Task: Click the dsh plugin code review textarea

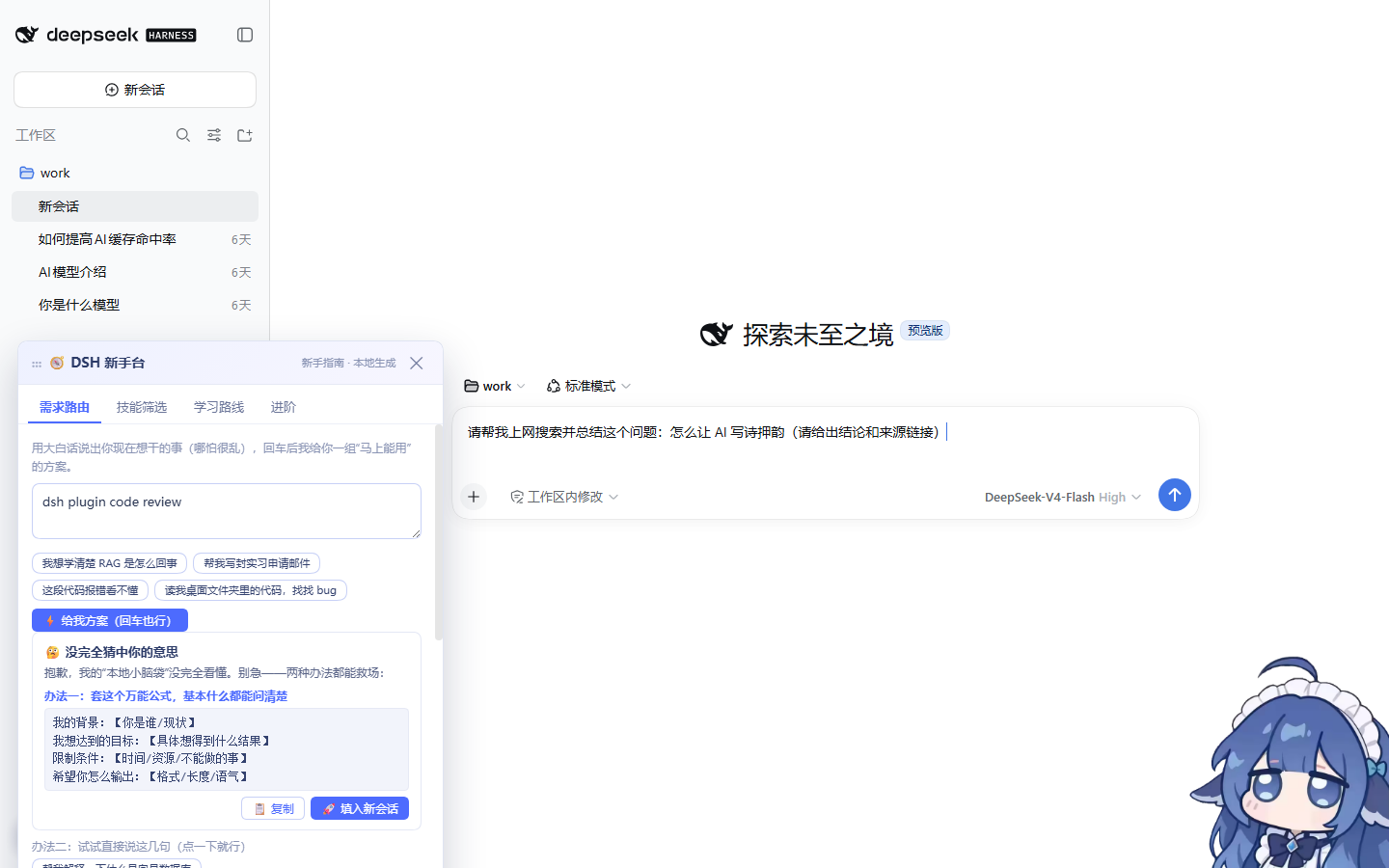Action: click(227, 511)
